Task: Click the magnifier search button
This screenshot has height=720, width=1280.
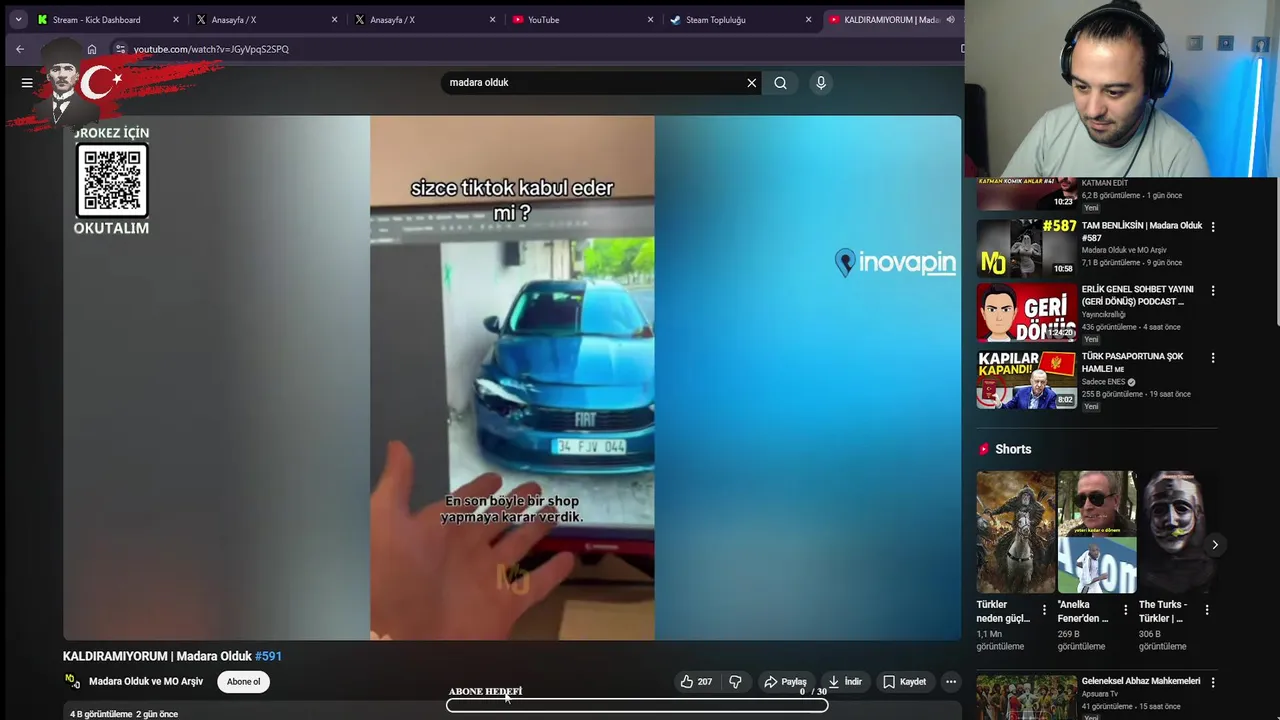Action: click(x=780, y=83)
